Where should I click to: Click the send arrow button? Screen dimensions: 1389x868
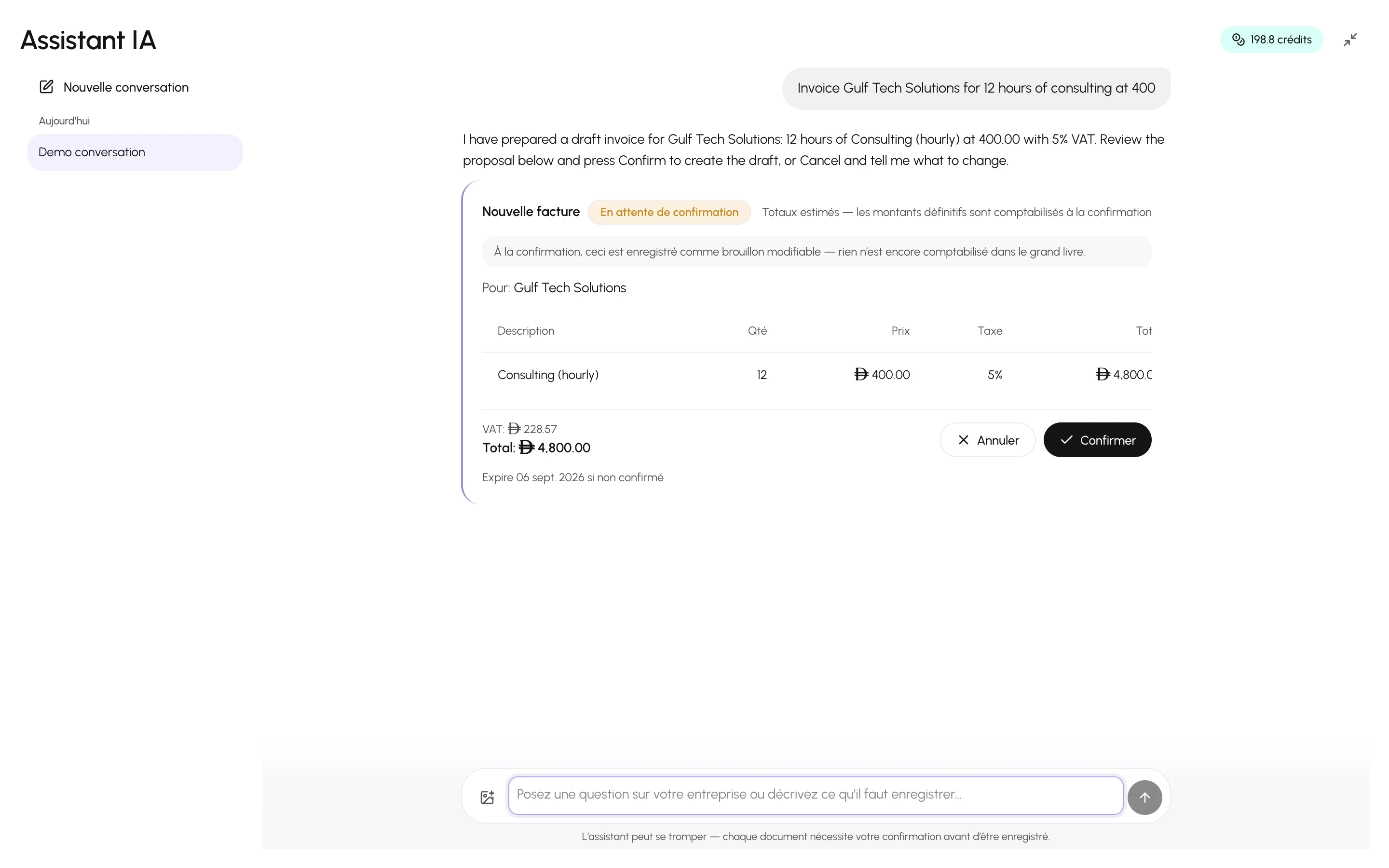point(1144,797)
